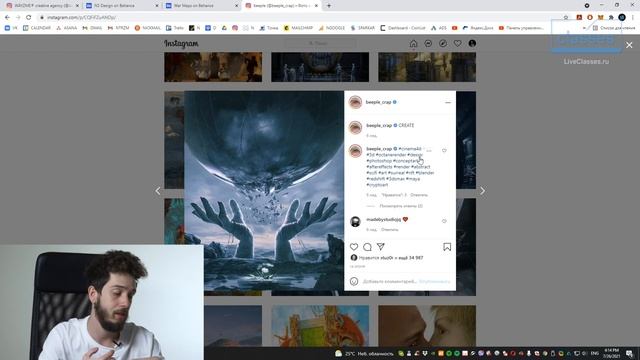Go to previous post with left arrow
Viewport: 640px width, 360px height.
158,191
